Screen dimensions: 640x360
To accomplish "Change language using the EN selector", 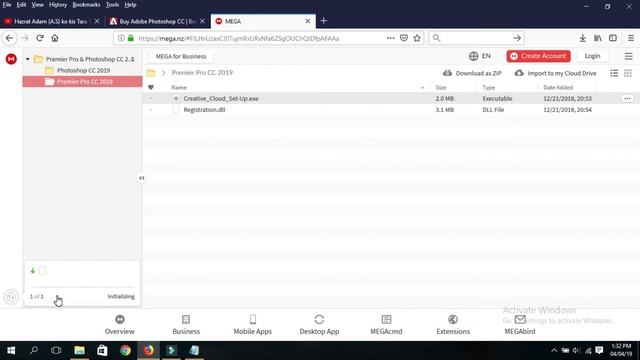I will pos(480,56).
